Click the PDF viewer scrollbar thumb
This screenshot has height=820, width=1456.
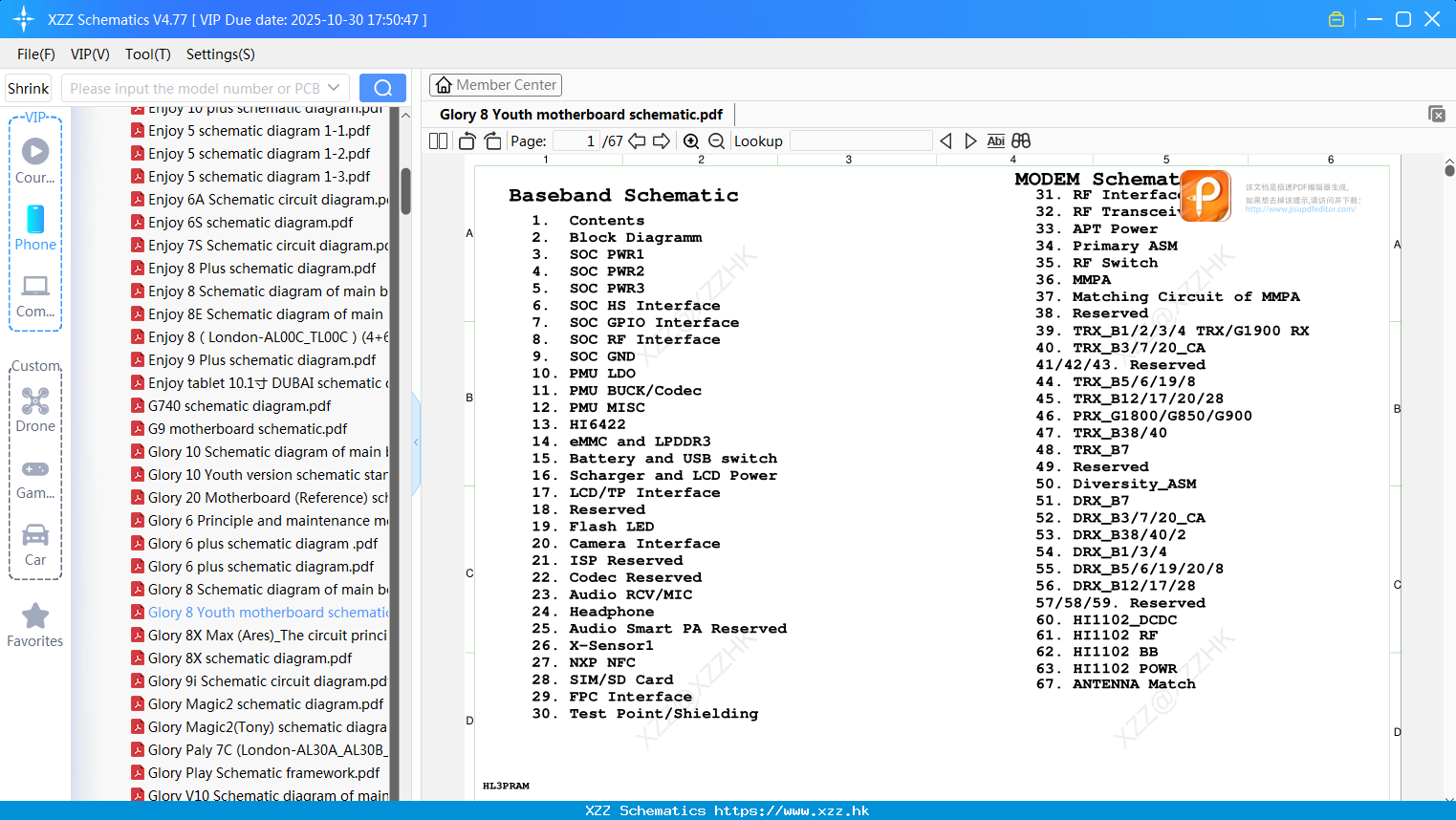1449,170
